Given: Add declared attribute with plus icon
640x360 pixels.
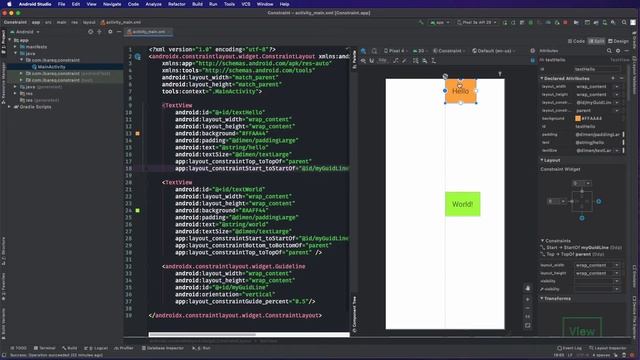Looking at the screenshot, I should pos(613,78).
